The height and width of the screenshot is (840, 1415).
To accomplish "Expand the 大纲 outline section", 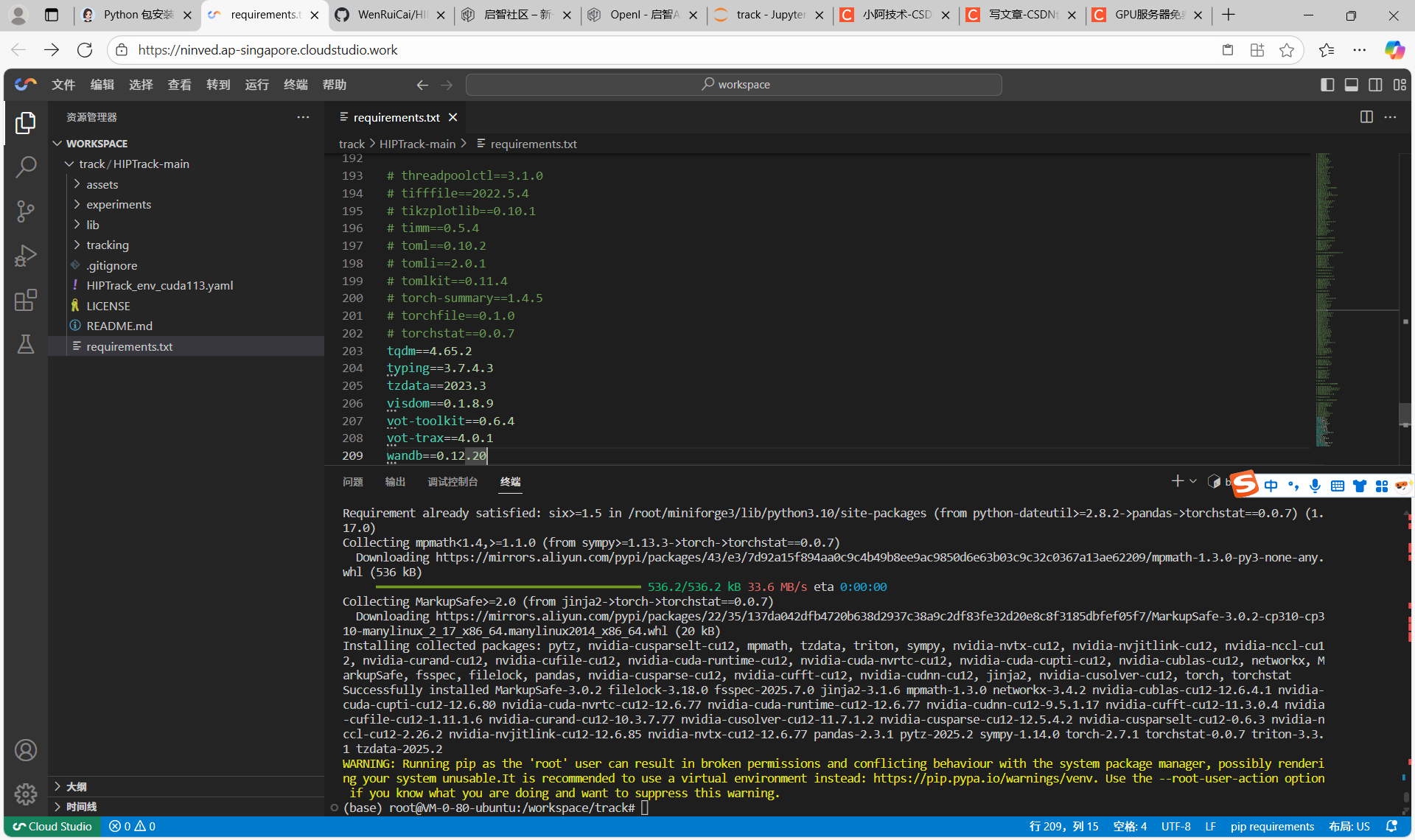I will [x=76, y=786].
